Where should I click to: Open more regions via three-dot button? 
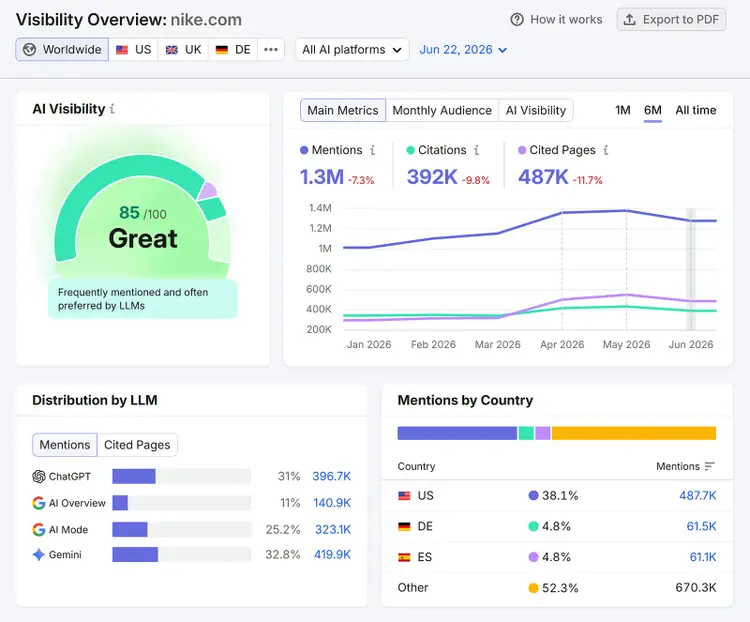pos(271,49)
